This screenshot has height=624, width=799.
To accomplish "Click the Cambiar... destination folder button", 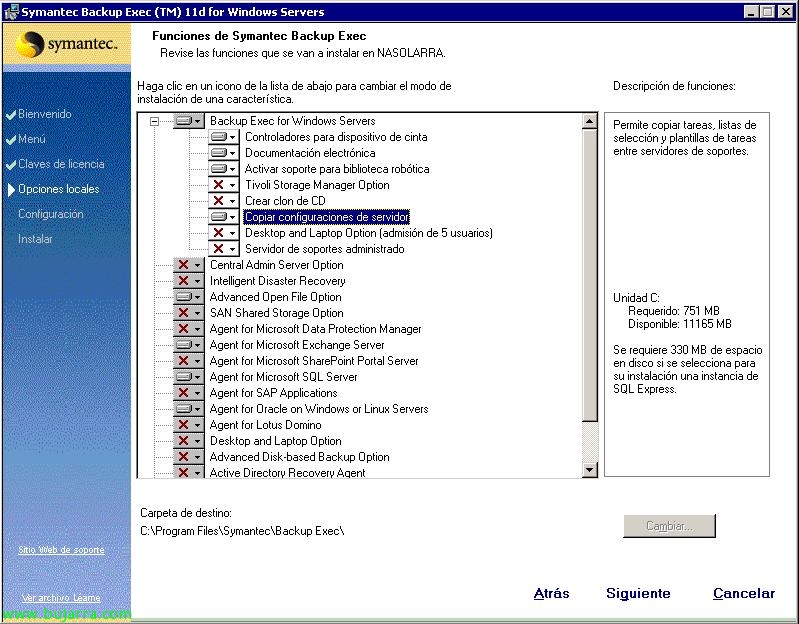I will (x=669, y=526).
